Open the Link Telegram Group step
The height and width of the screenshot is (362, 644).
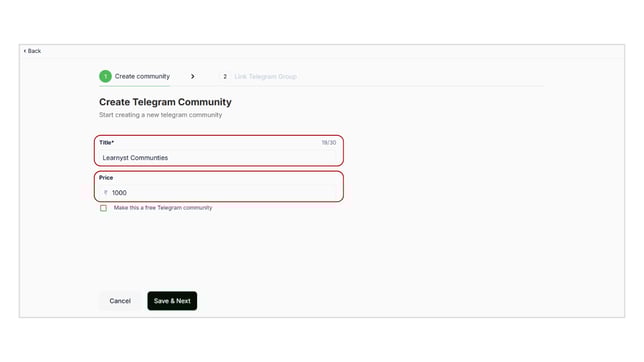point(265,76)
